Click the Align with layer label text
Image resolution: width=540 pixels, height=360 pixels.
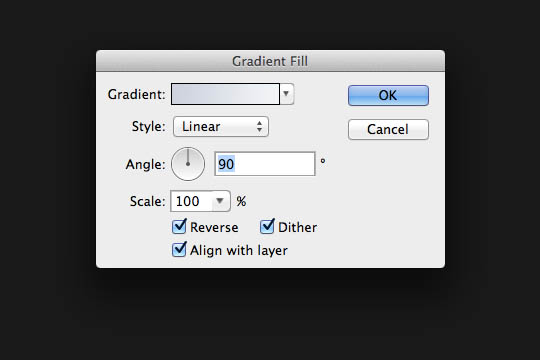tap(239, 250)
